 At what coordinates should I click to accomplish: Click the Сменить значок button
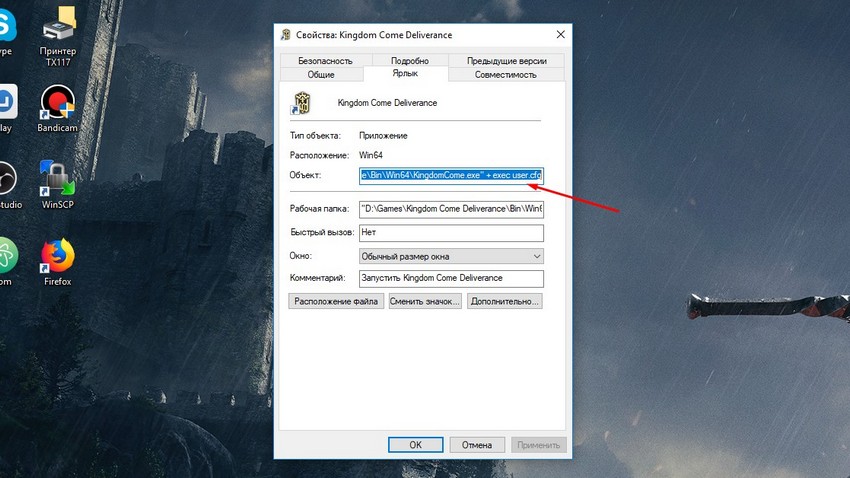[425, 301]
